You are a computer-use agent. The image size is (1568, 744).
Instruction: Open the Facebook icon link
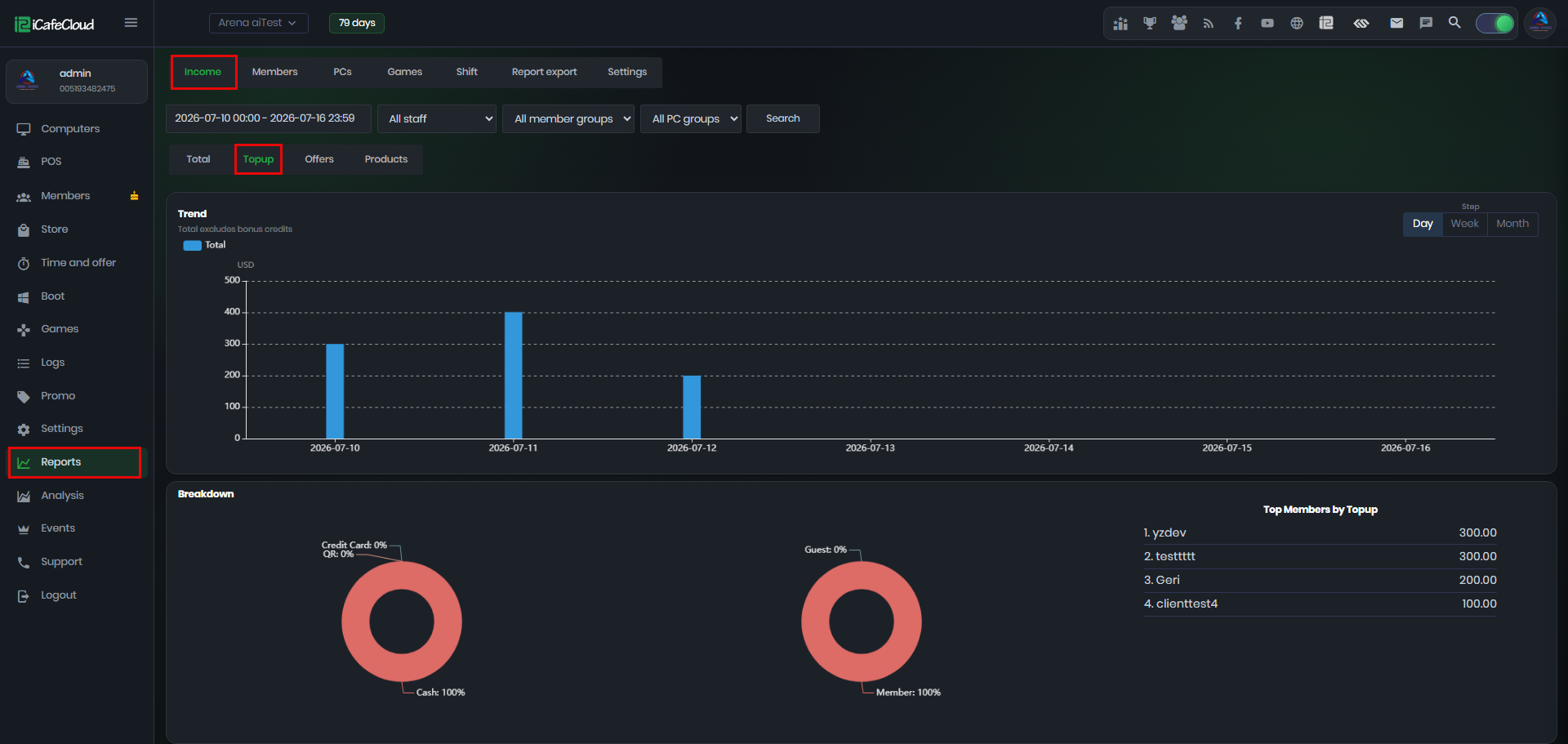[x=1238, y=23]
